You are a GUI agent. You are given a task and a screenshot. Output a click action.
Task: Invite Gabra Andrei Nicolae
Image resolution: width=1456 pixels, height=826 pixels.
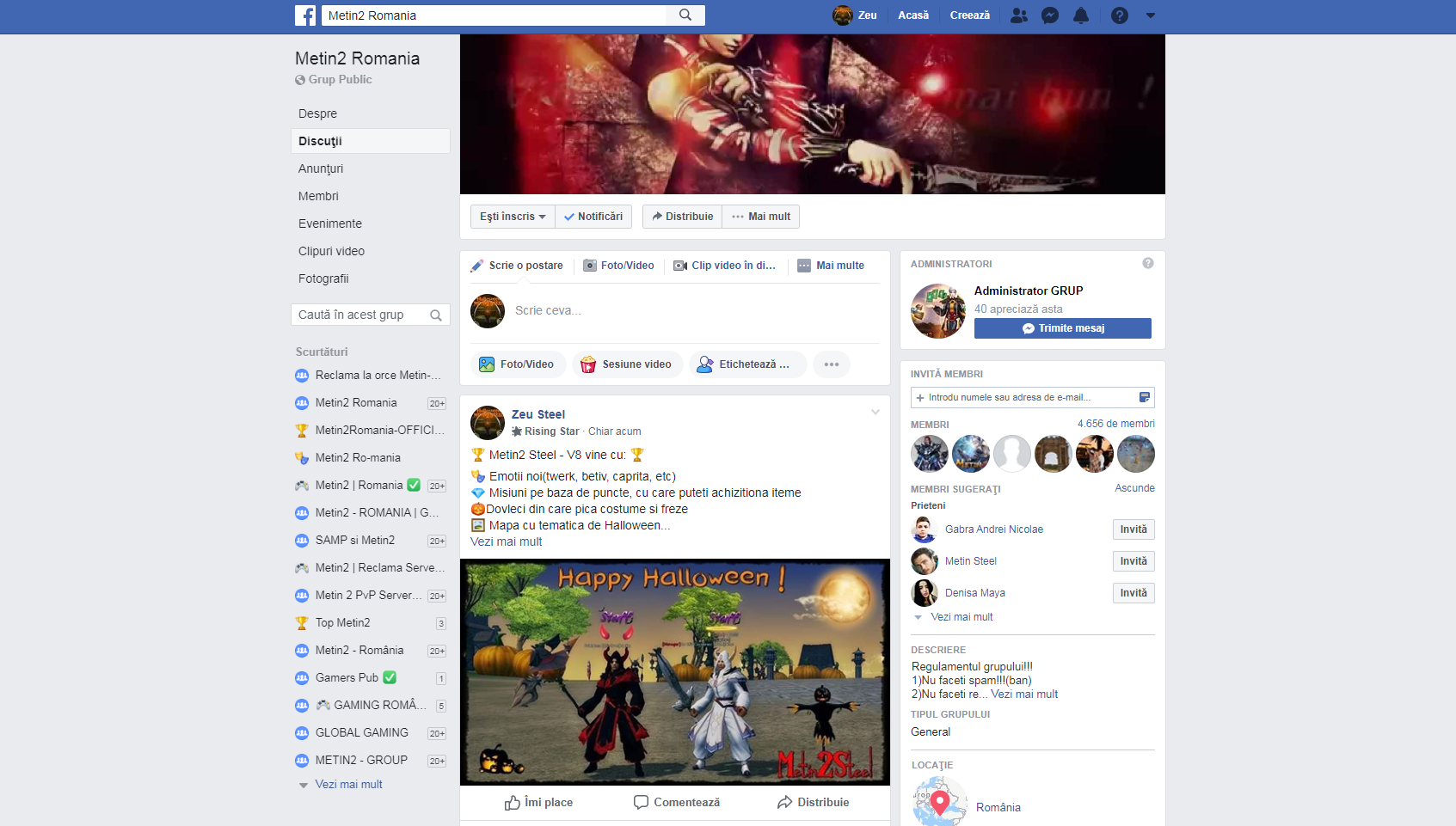point(1133,529)
